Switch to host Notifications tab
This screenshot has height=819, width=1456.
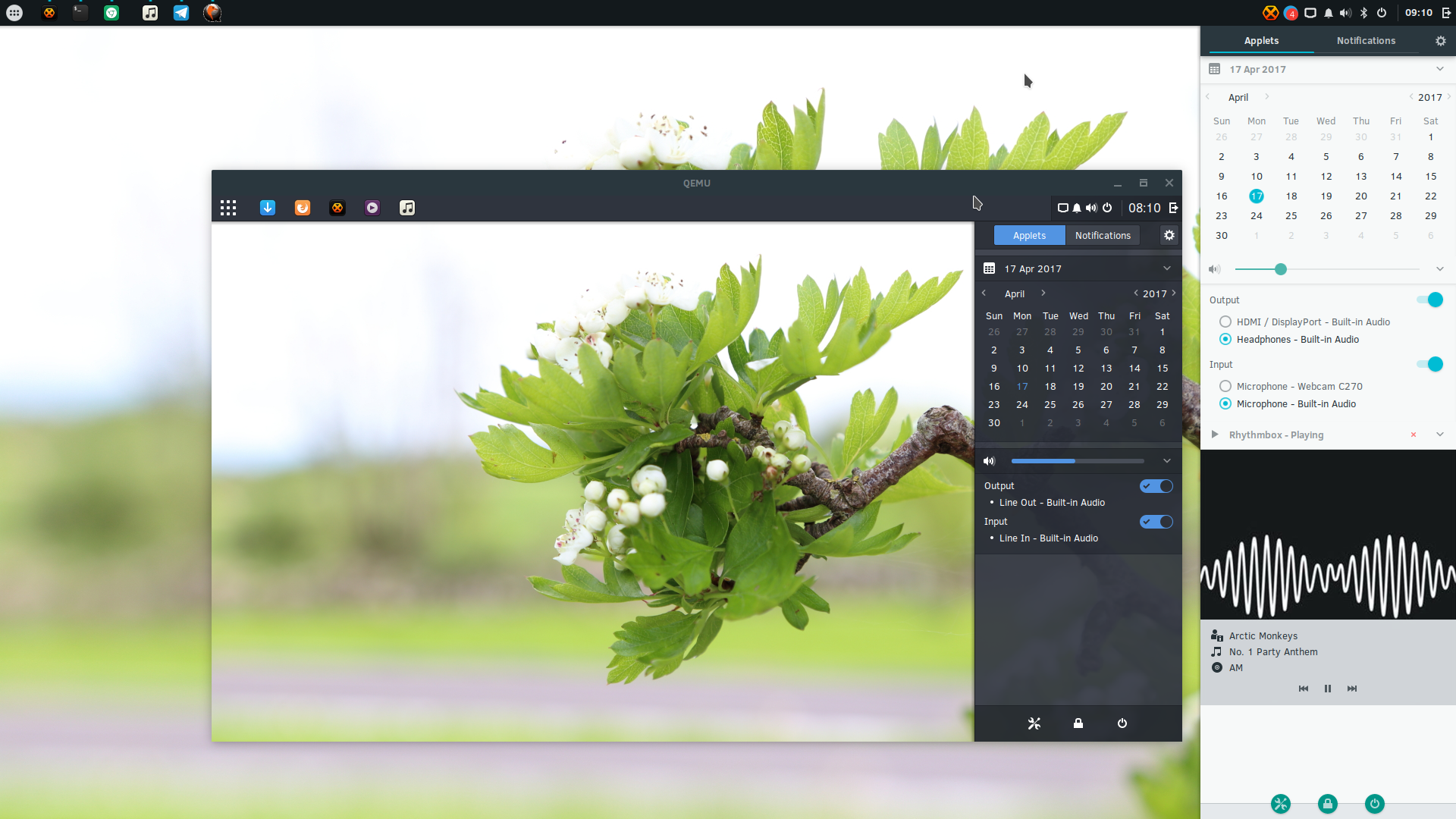pos(1366,41)
